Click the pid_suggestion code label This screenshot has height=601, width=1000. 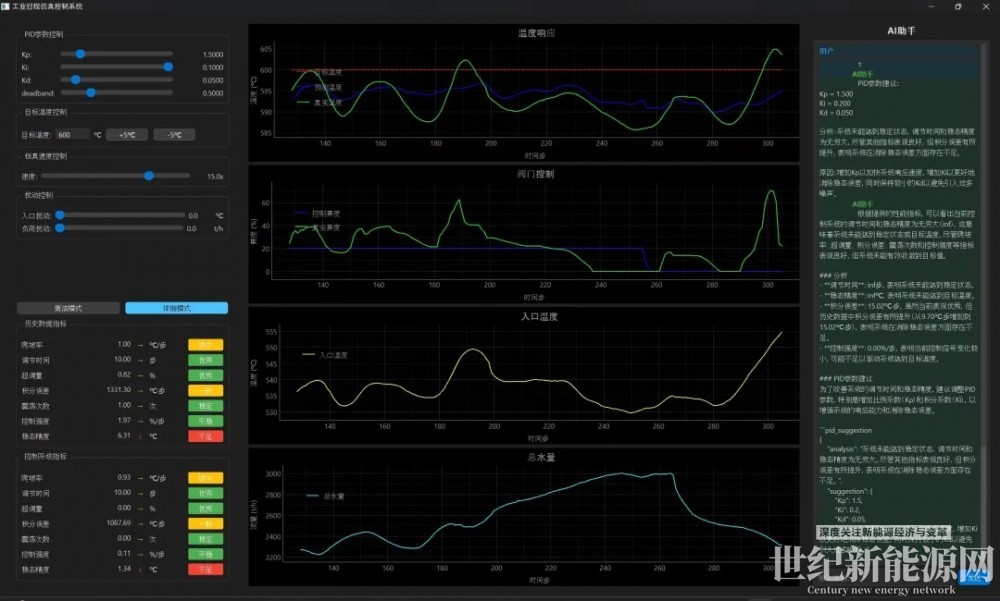coord(846,431)
